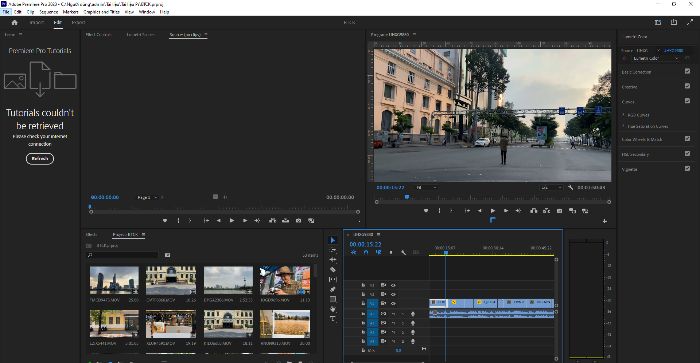Go to Out point in Program monitor

pyautogui.click(x=519, y=211)
